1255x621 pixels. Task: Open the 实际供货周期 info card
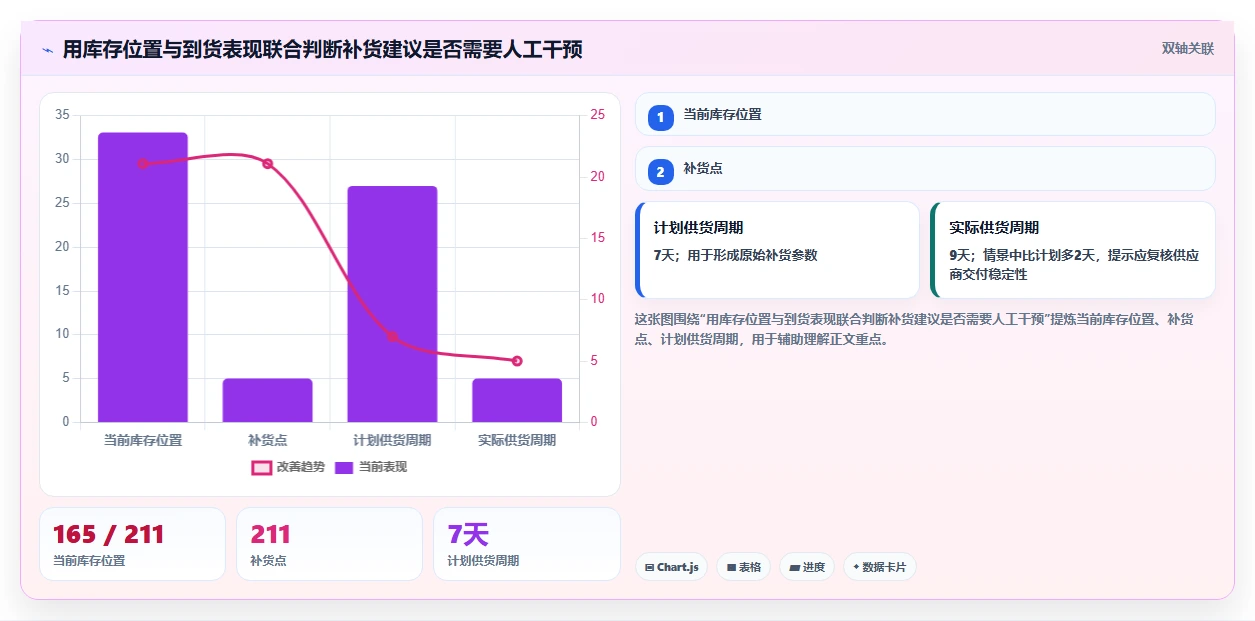coord(1073,250)
